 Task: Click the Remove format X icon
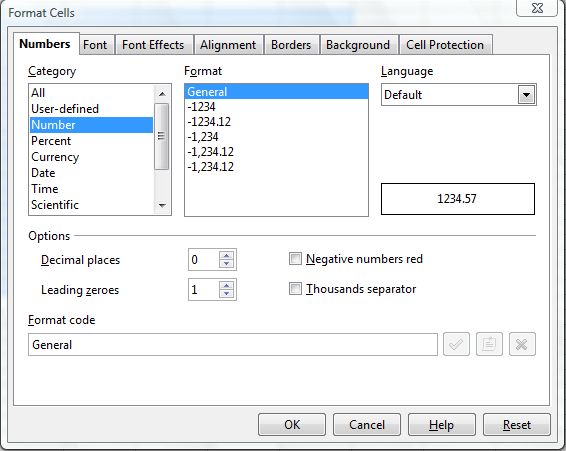tap(522, 344)
